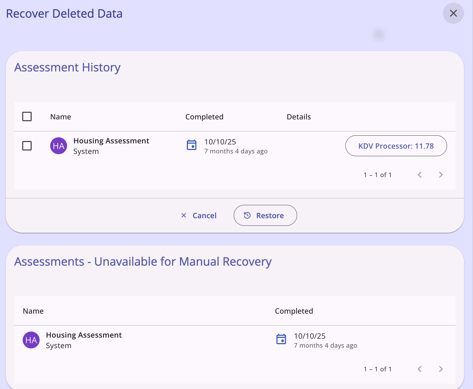Screen dimensions: 473x389
Task: Click Assessments - Unavailable for Manual Recovery title
Action: (x=143, y=262)
